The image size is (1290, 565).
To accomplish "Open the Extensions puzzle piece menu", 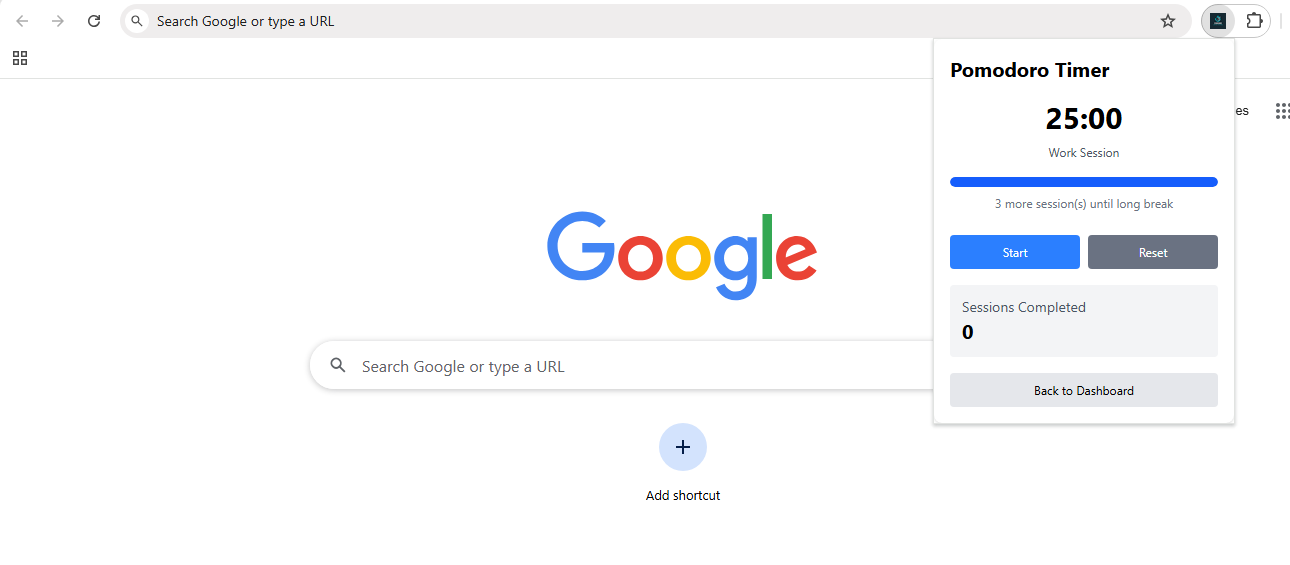I will [1254, 20].
